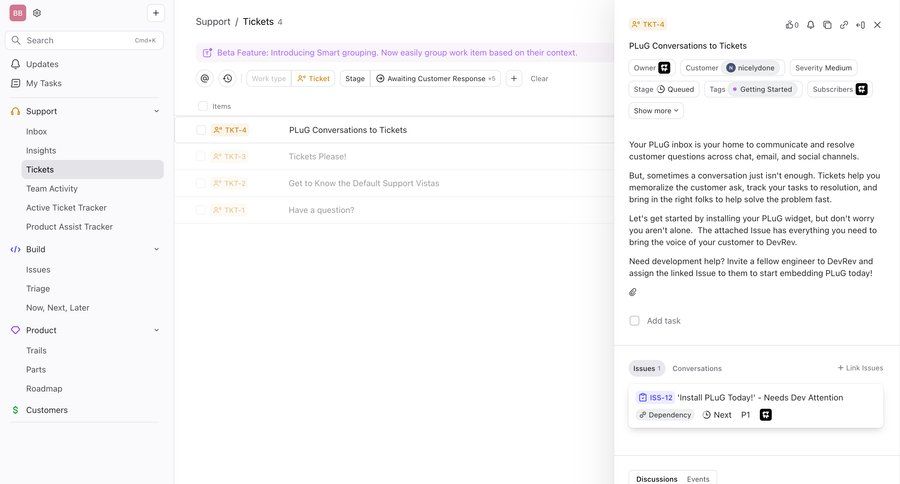Add a filter with the plus button
This screenshot has height=484, width=900.
tap(514, 78)
